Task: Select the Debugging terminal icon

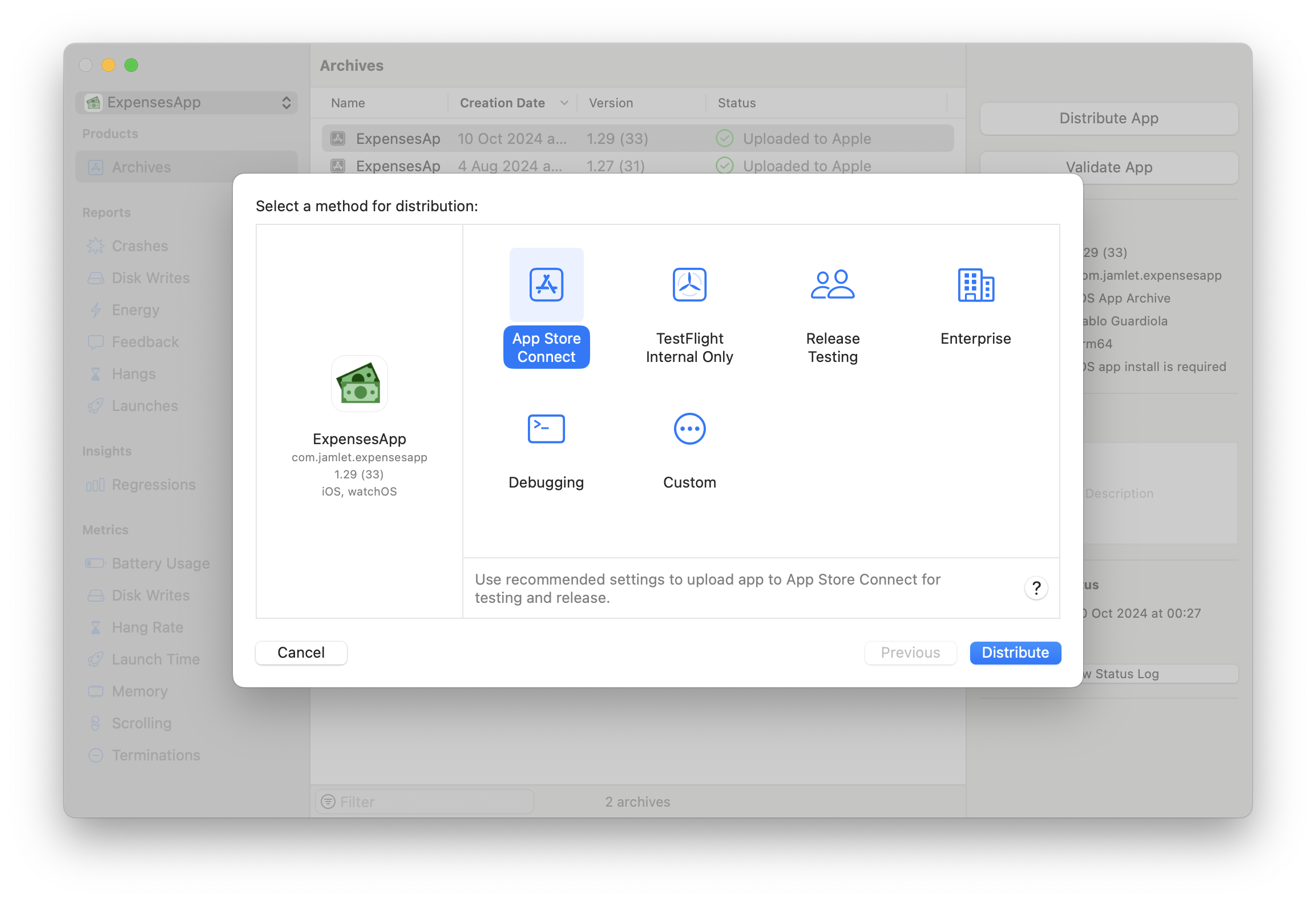Action: (x=546, y=429)
